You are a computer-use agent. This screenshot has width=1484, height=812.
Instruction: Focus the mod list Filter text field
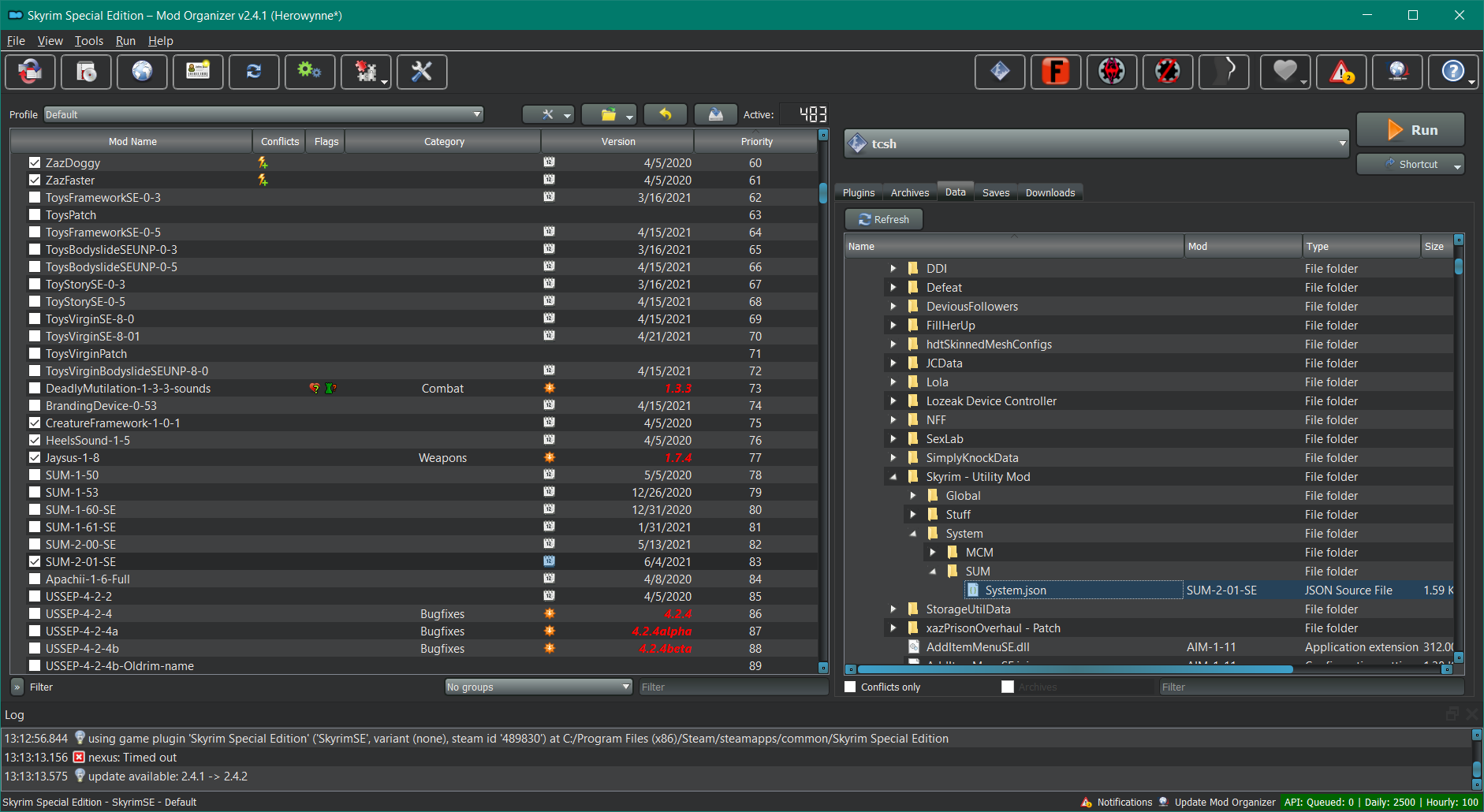(x=733, y=687)
